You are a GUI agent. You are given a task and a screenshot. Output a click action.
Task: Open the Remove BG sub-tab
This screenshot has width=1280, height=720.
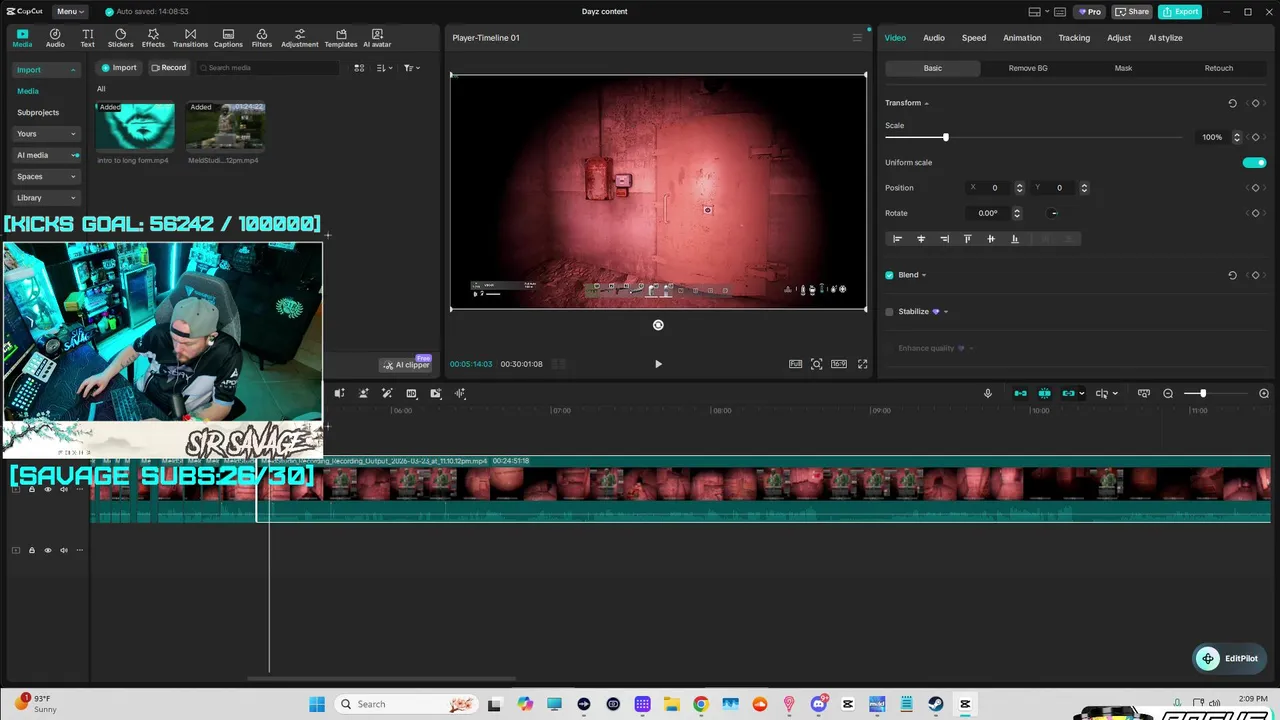coord(1028,68)
